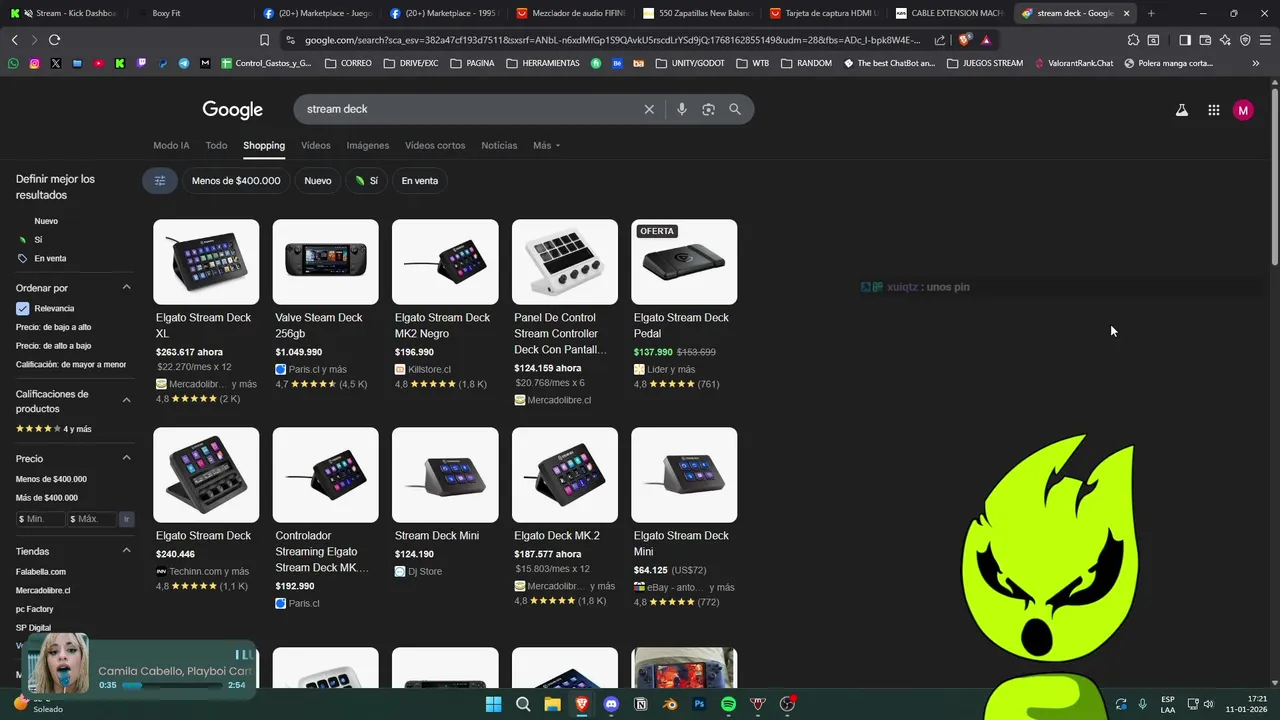Sort by Calificación: de mayor a menor
This screenshot has width=1280, height=720.
[71, 365]
